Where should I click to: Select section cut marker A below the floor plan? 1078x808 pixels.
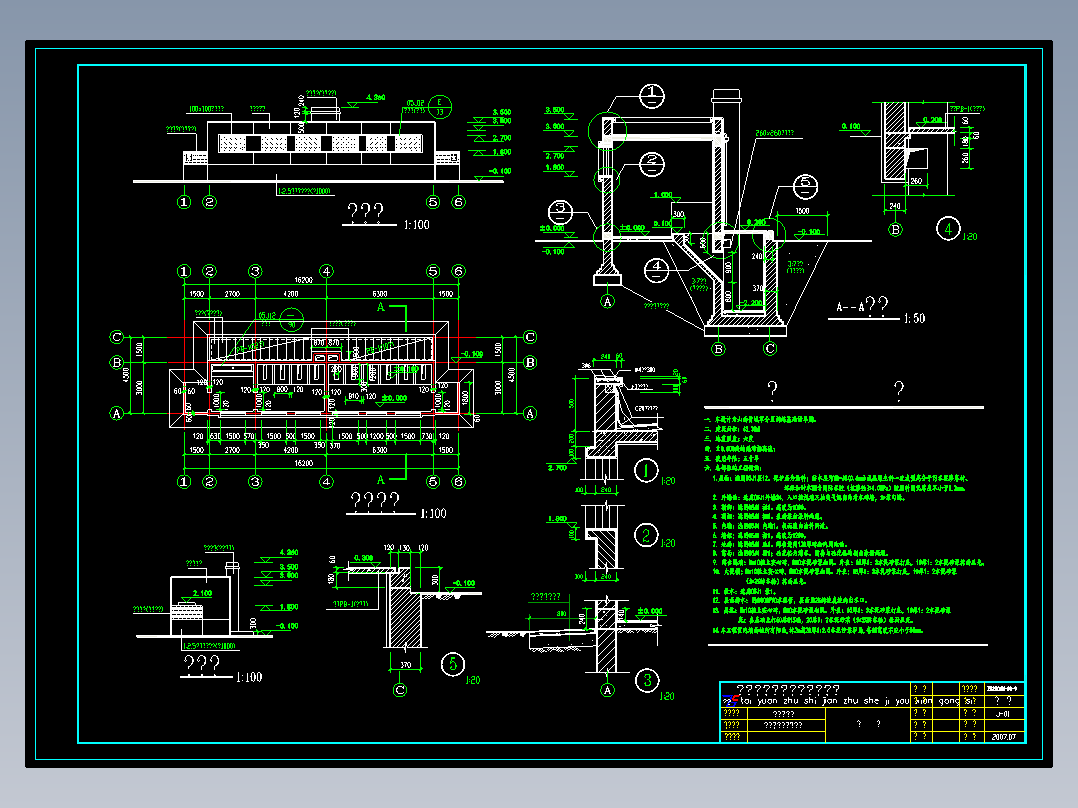coord(380,480)
